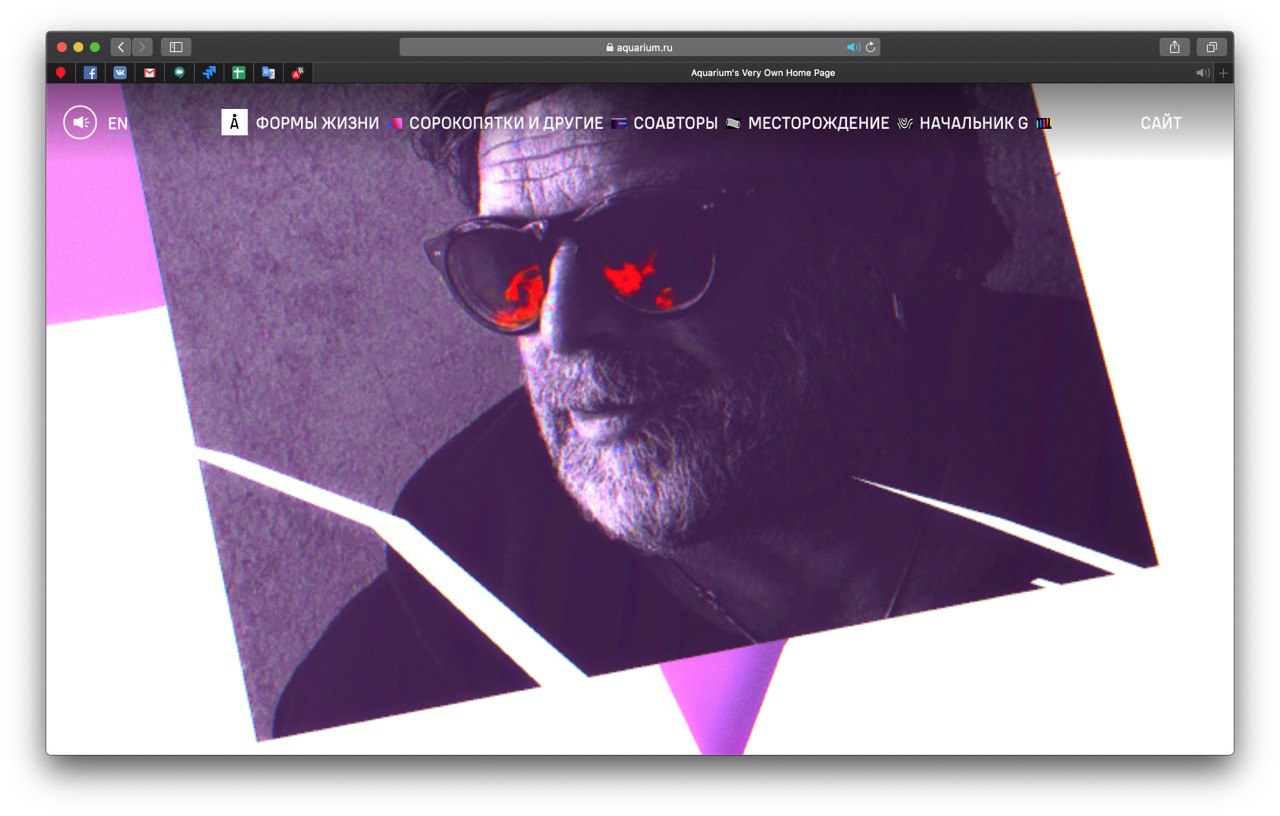Switch site language to EN
The height and width of the screenshot is (816, 1280).
tap(118, 124)
